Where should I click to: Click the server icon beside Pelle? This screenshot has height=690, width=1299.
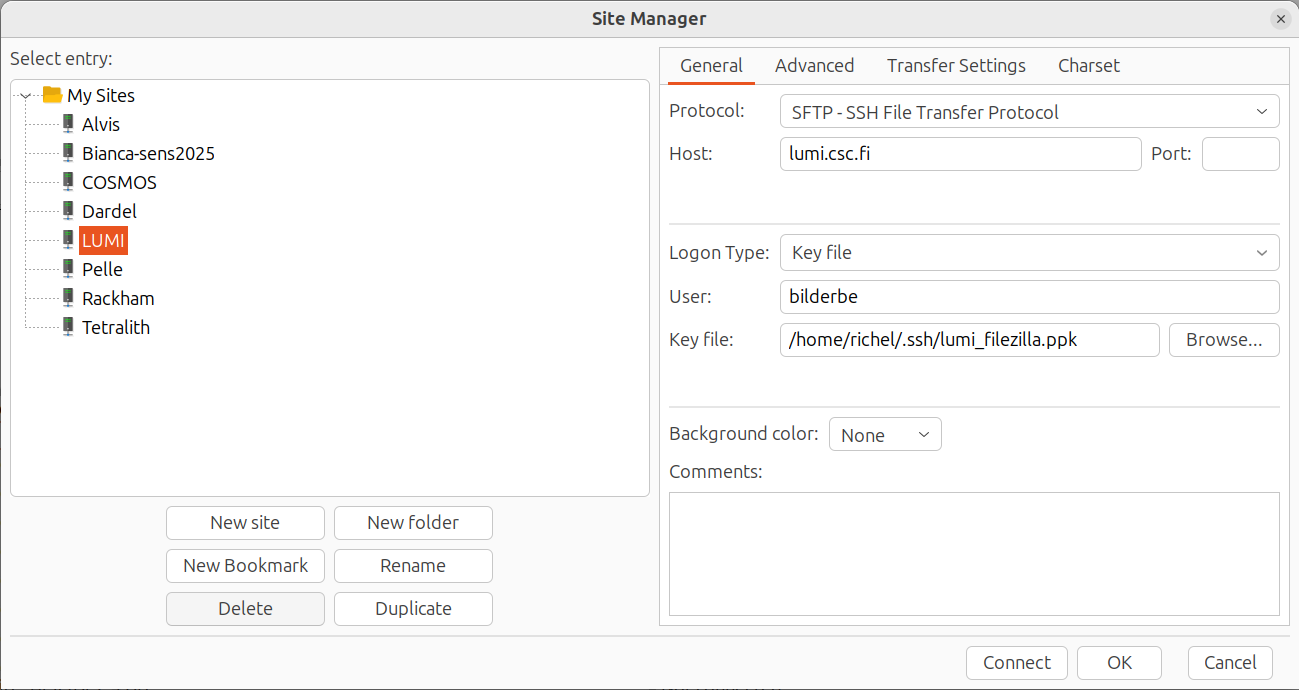(x=67, y=269)
